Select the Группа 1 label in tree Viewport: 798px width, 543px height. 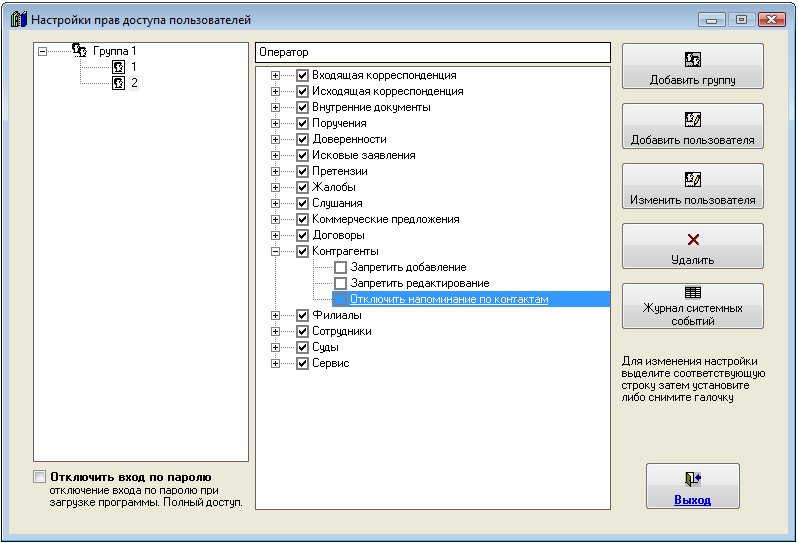115,51
